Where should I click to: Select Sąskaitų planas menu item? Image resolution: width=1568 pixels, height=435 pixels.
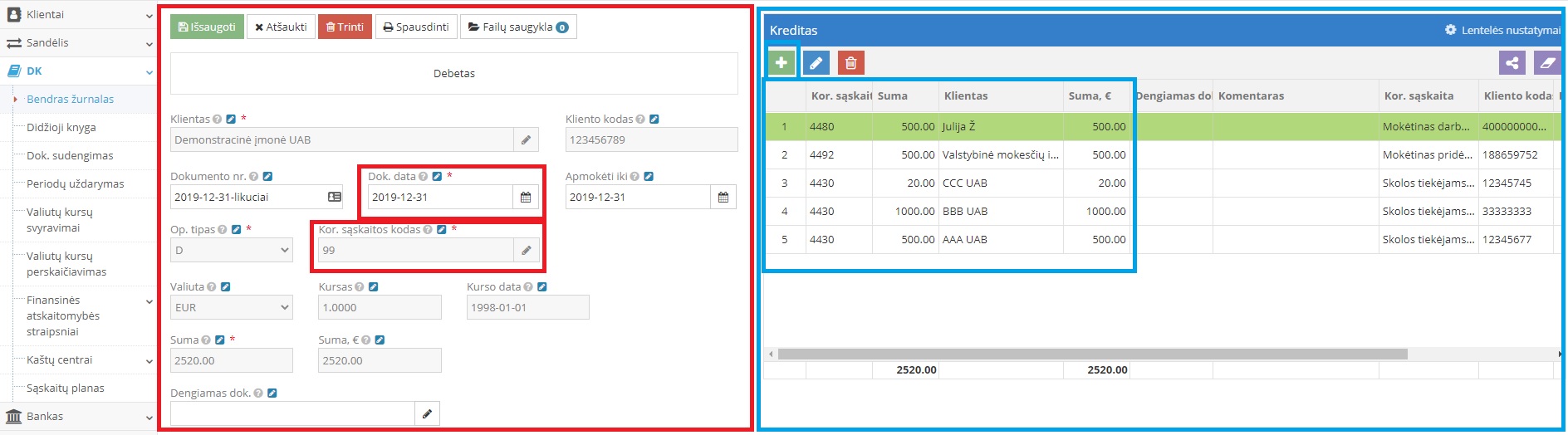66,388
